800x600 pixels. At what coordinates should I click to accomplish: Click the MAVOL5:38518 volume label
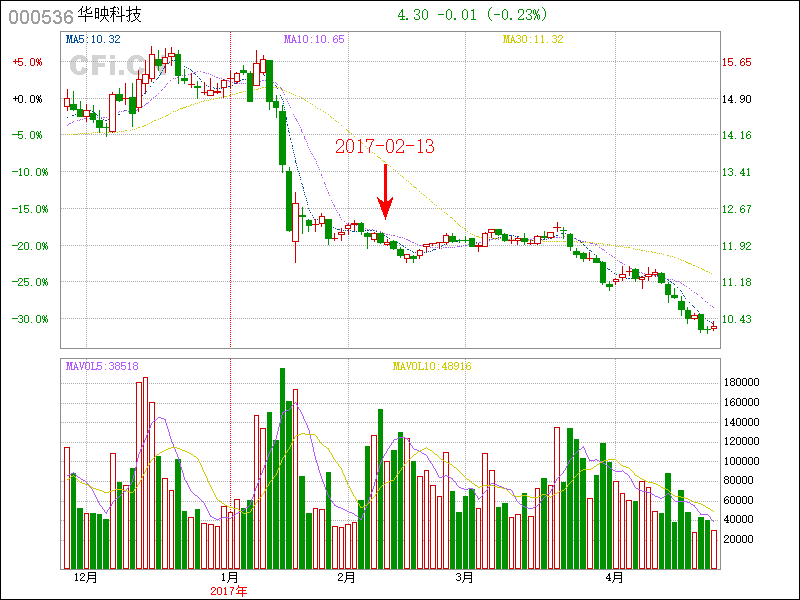click(102, 366)
